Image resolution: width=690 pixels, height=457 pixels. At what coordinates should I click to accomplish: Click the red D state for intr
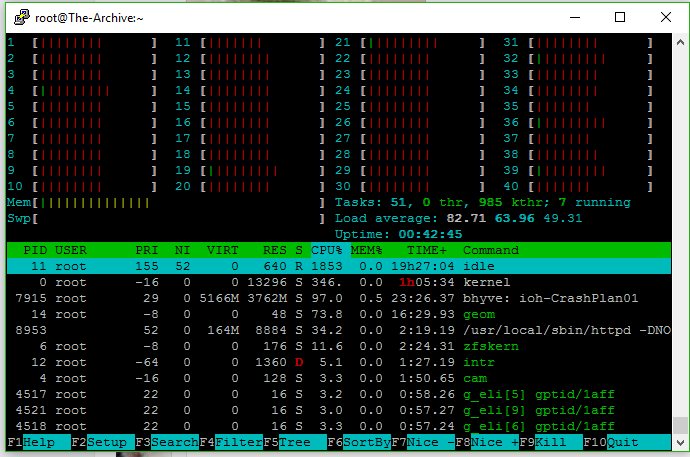[x=299, y=362]
